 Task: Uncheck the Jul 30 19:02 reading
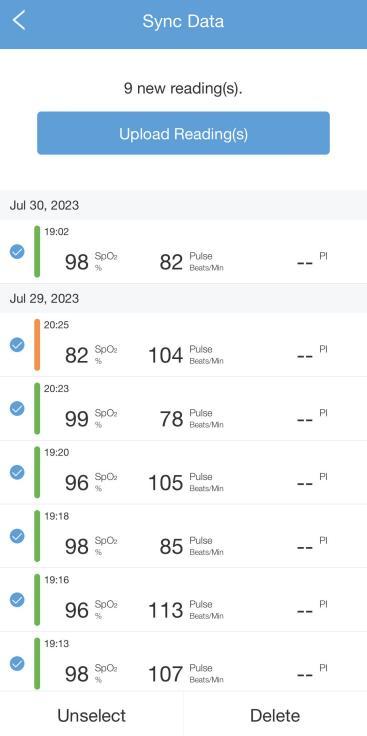[x=17, y=252]
